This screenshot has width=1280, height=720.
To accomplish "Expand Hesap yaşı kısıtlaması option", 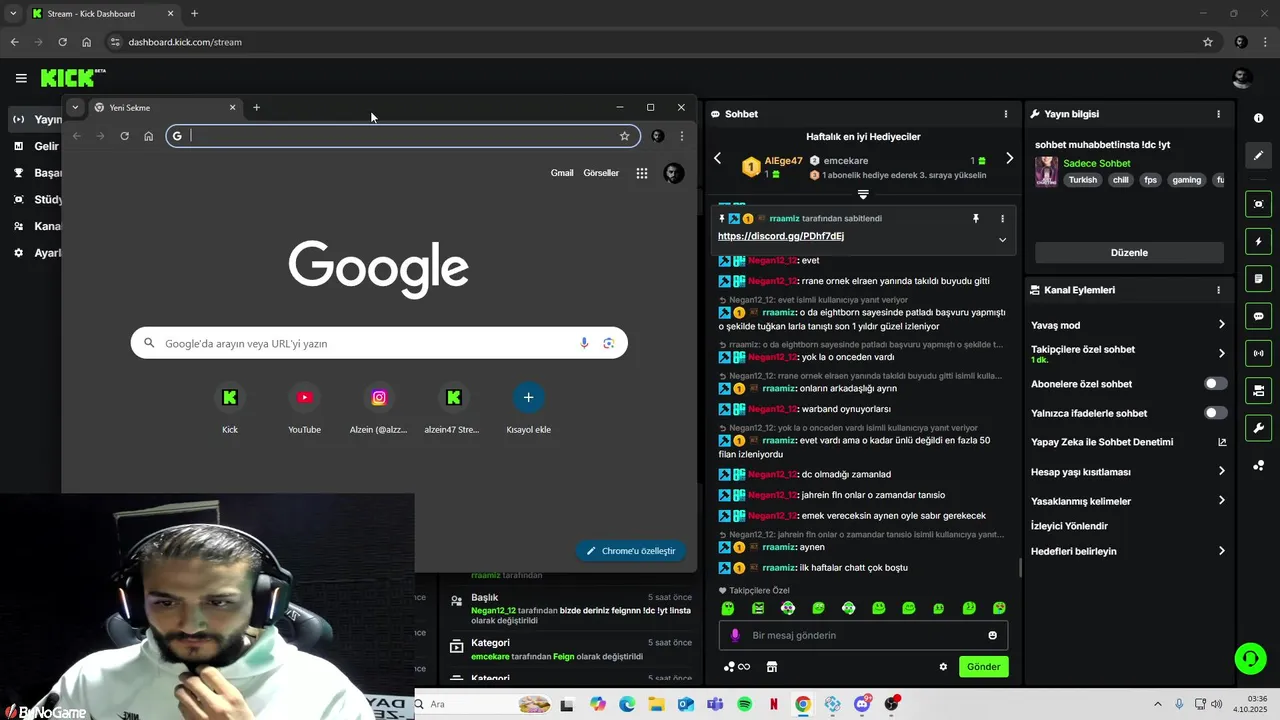I will click(1129, 472).
